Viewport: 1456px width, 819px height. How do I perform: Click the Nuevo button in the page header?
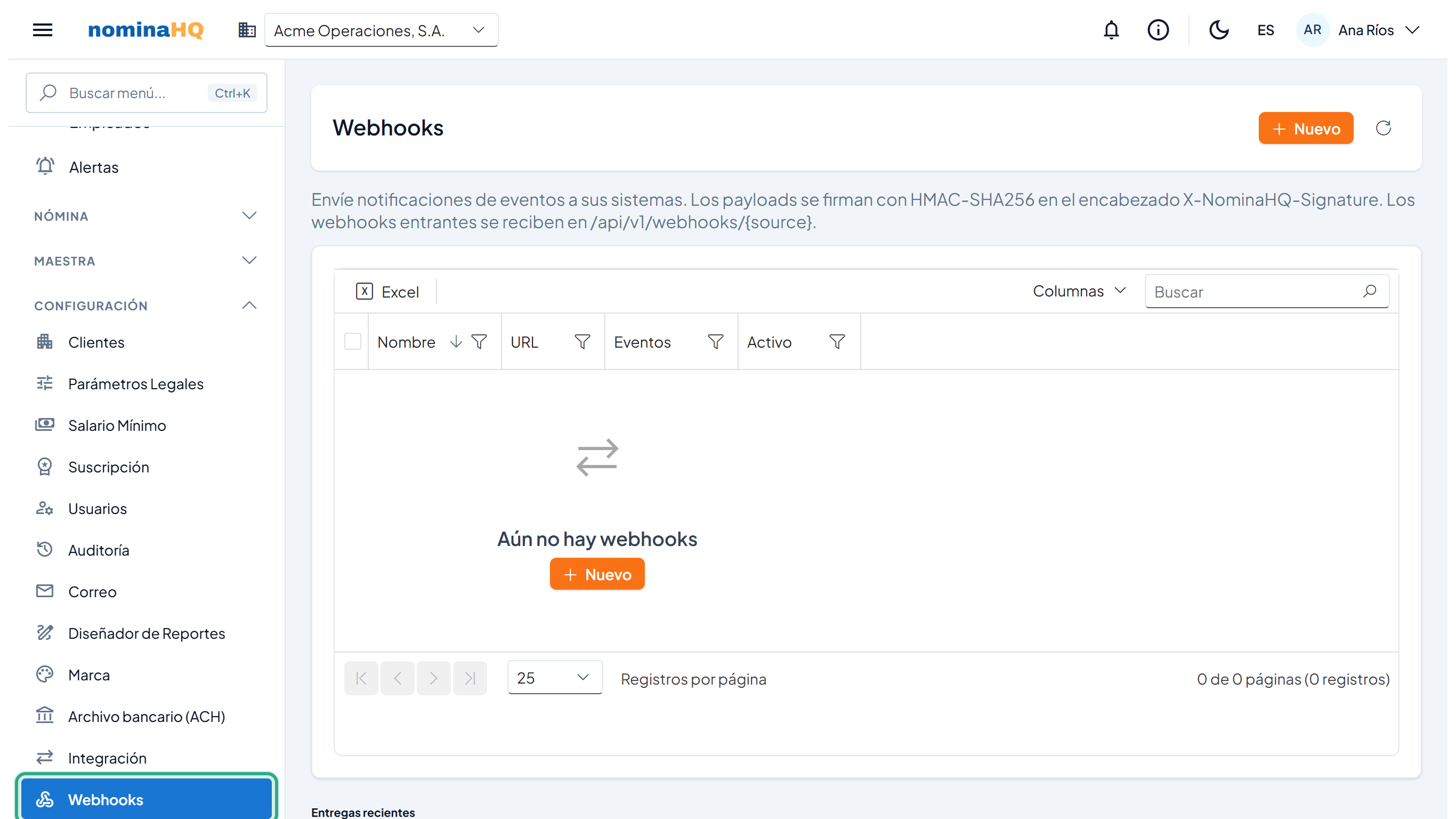(x=1306, y=129)
